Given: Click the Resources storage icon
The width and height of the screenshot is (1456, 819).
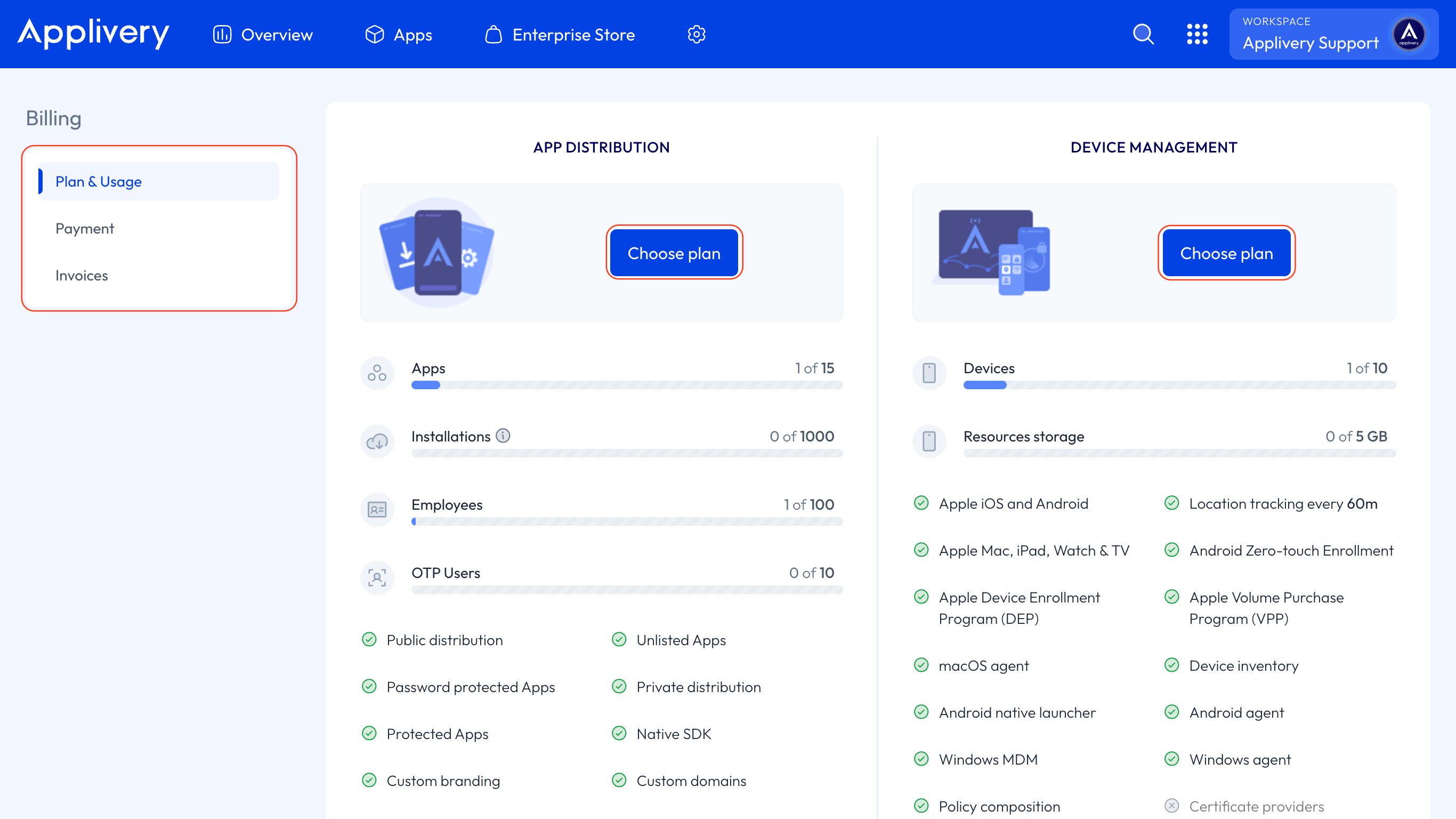Looking at the screenshot, I should (x=928, y=441).
